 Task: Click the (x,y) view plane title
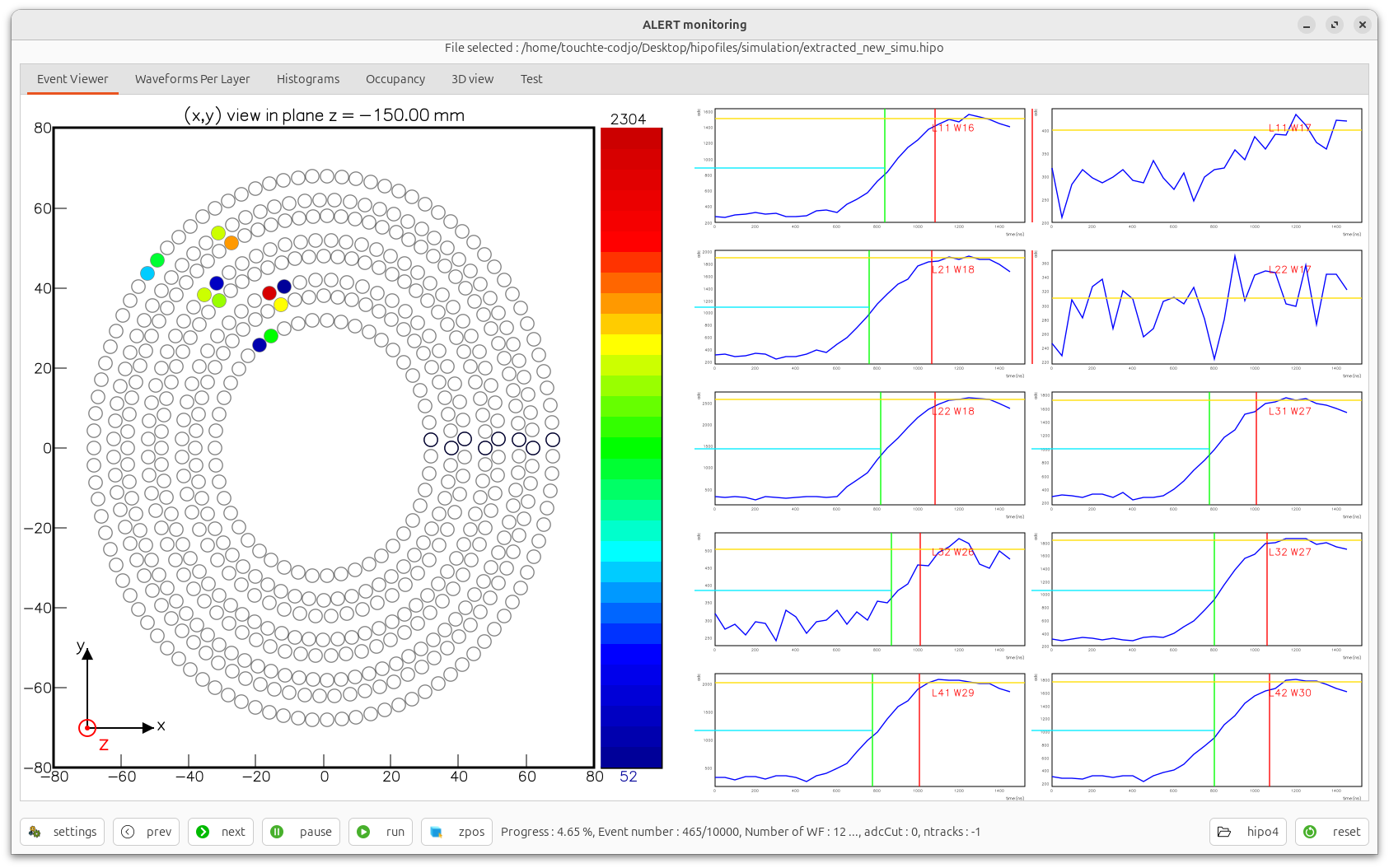pyautogui.click(x=325, y=115)
